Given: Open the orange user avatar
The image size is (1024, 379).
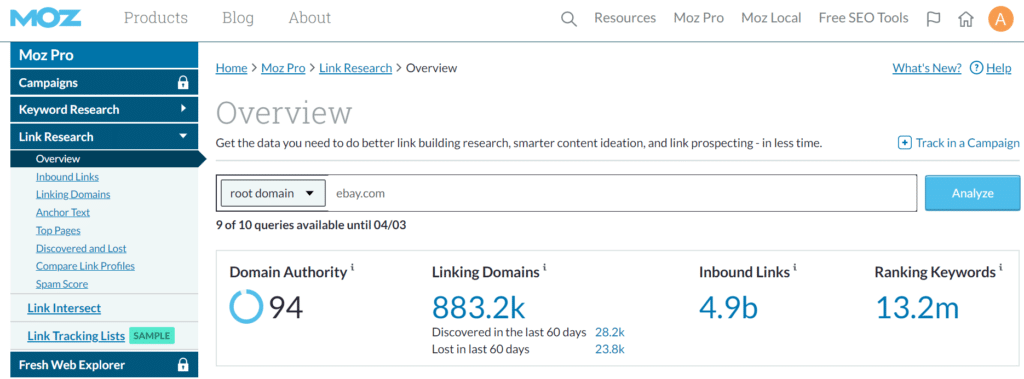Looking at the screenshot, I should coord(1000,18).
